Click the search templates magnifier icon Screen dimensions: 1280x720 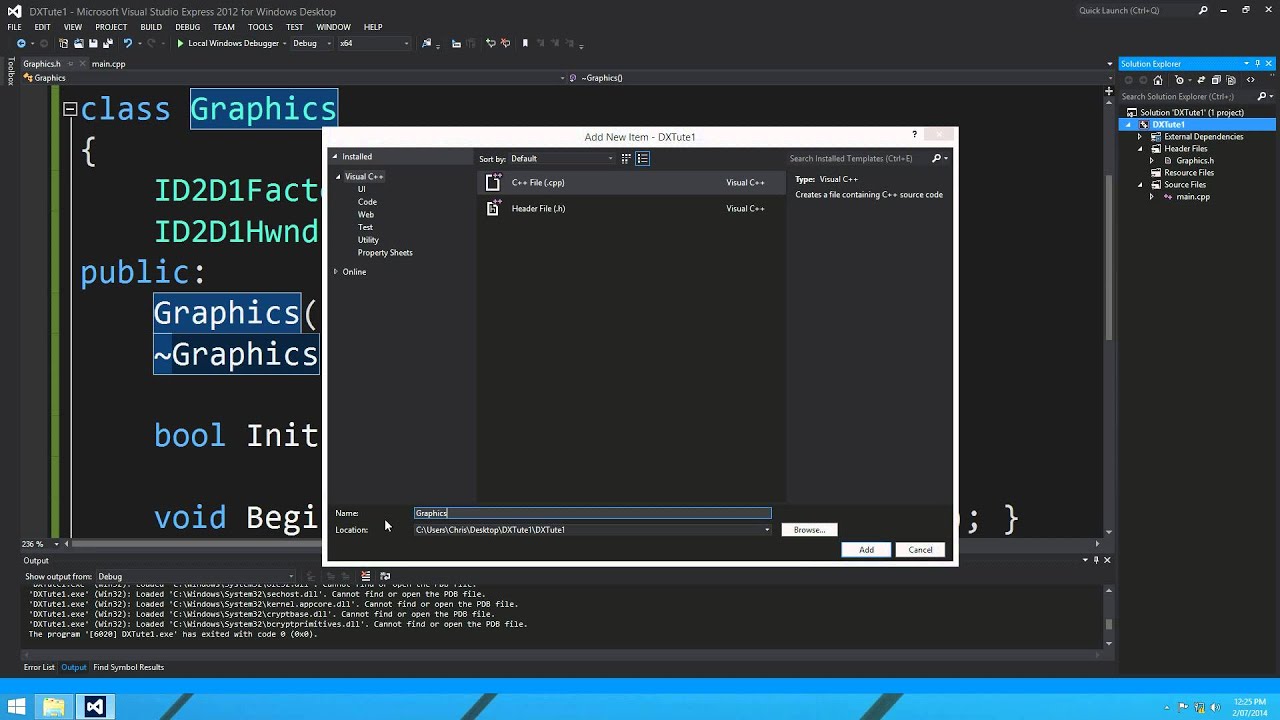937,158
